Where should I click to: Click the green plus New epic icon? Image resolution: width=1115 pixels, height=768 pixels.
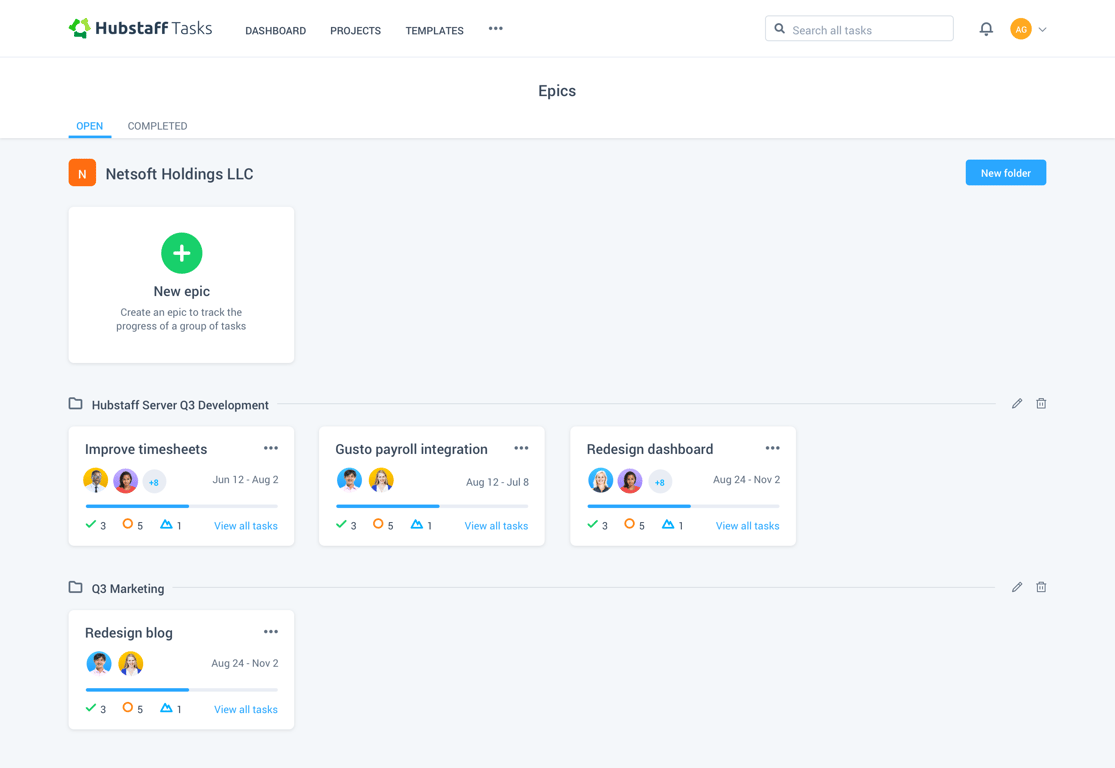[181, 253]
